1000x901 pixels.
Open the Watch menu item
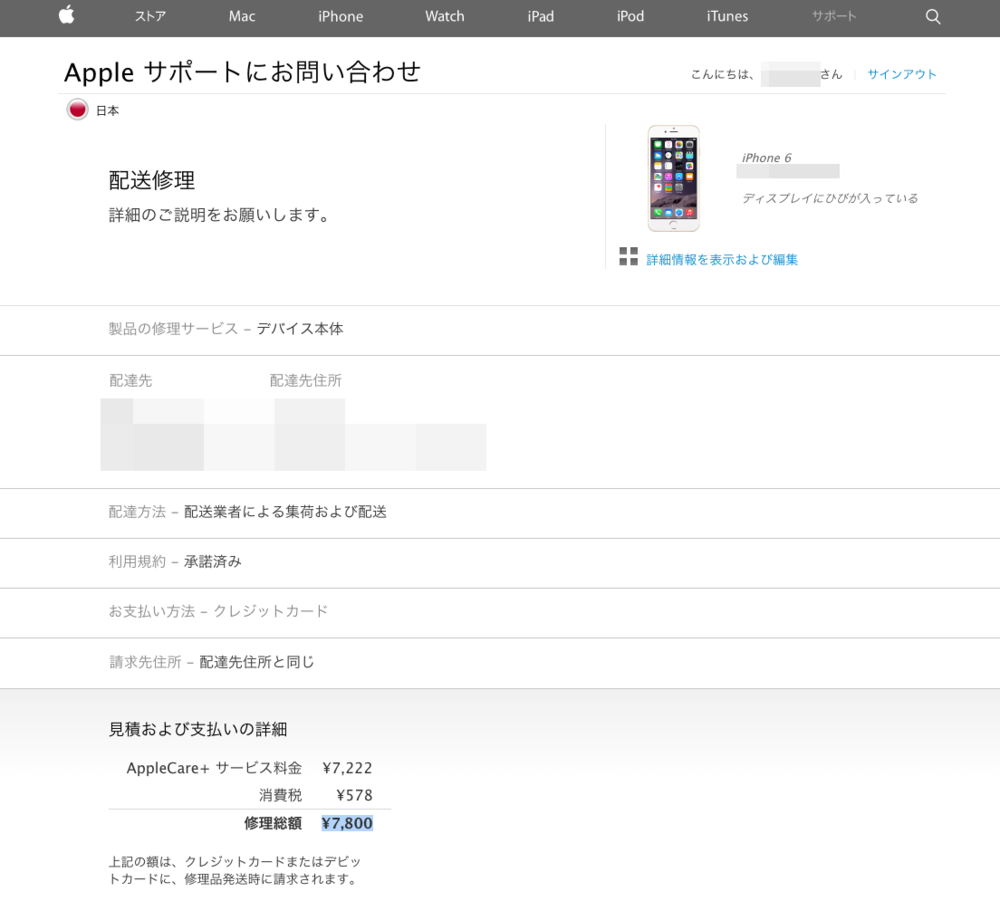coord(445,17)
